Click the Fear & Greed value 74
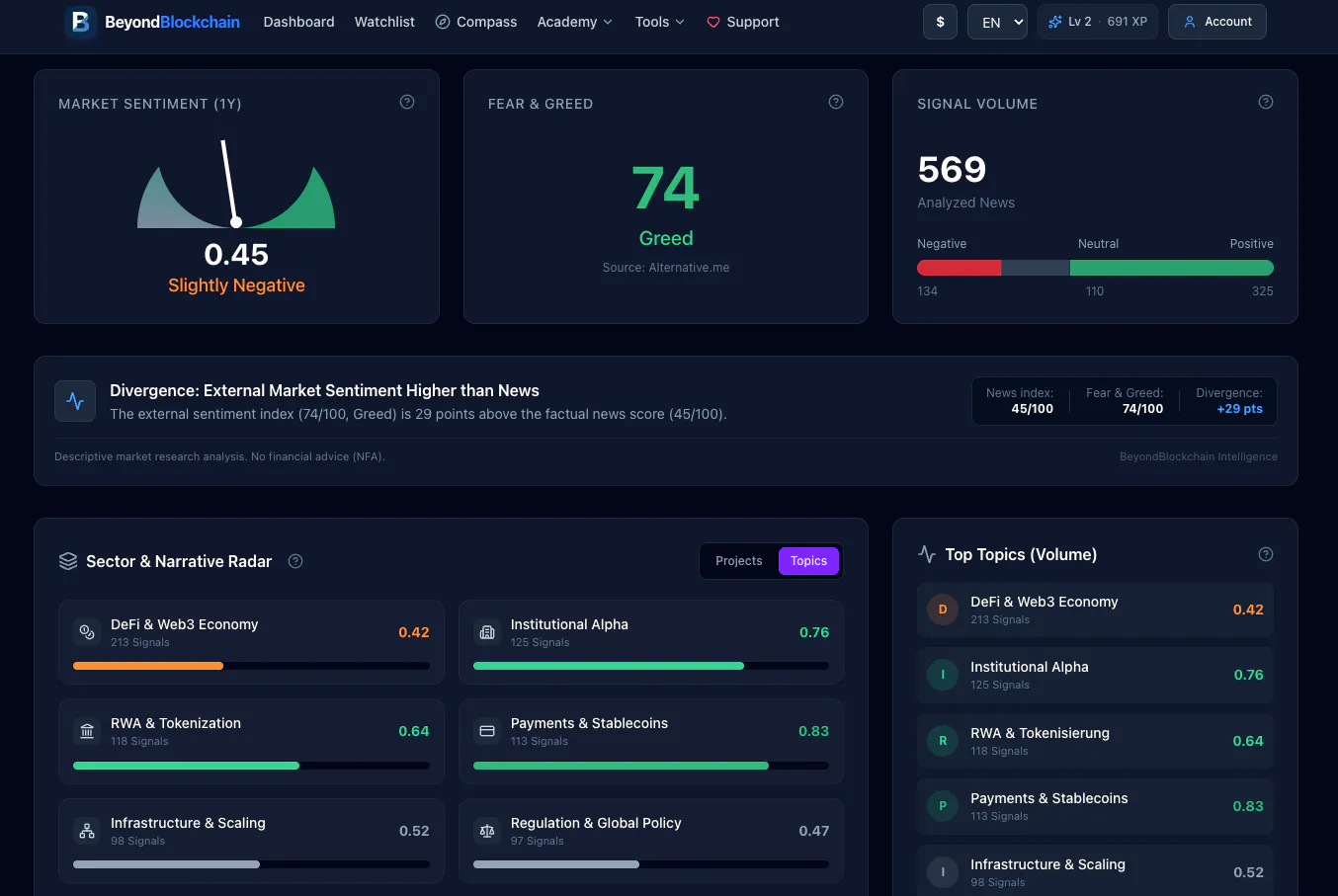1338x896 pixels. coord(666,188)
